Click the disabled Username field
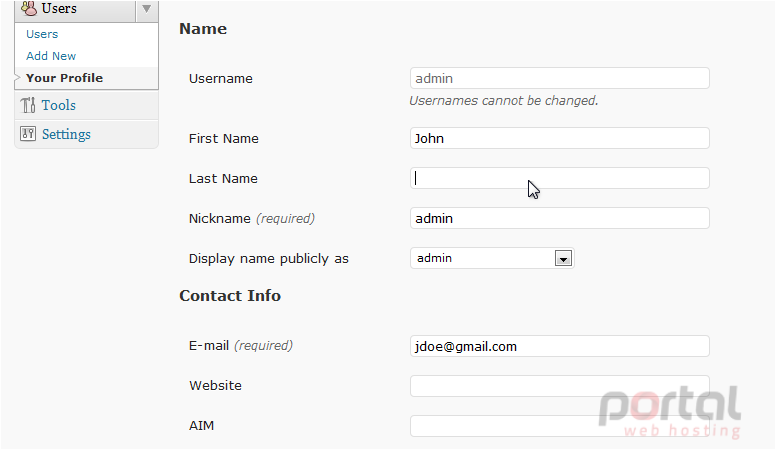The height and width of the screenshot is (450, 776). [560, 78]
